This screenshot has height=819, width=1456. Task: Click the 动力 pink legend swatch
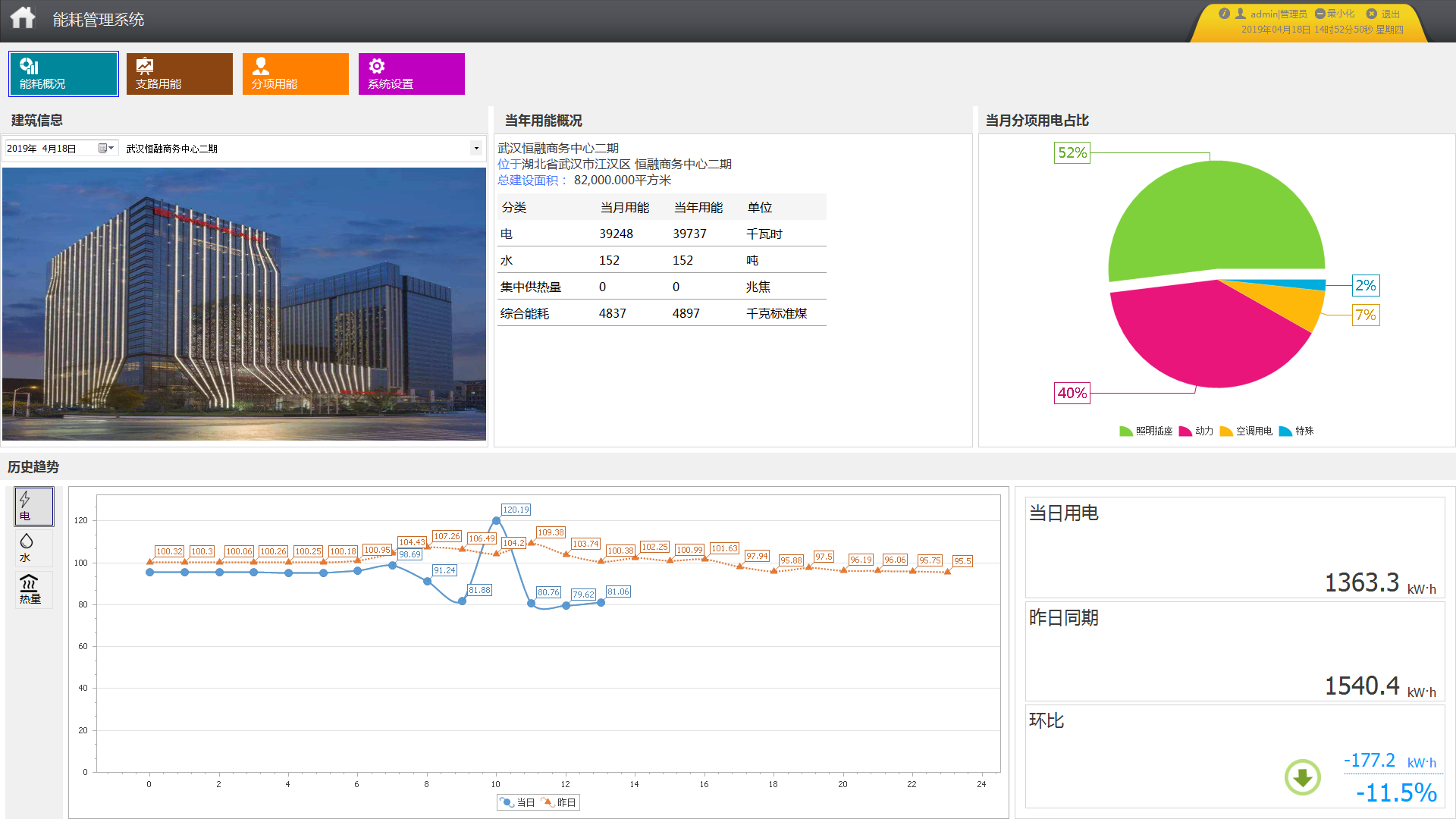point(1185,431)
